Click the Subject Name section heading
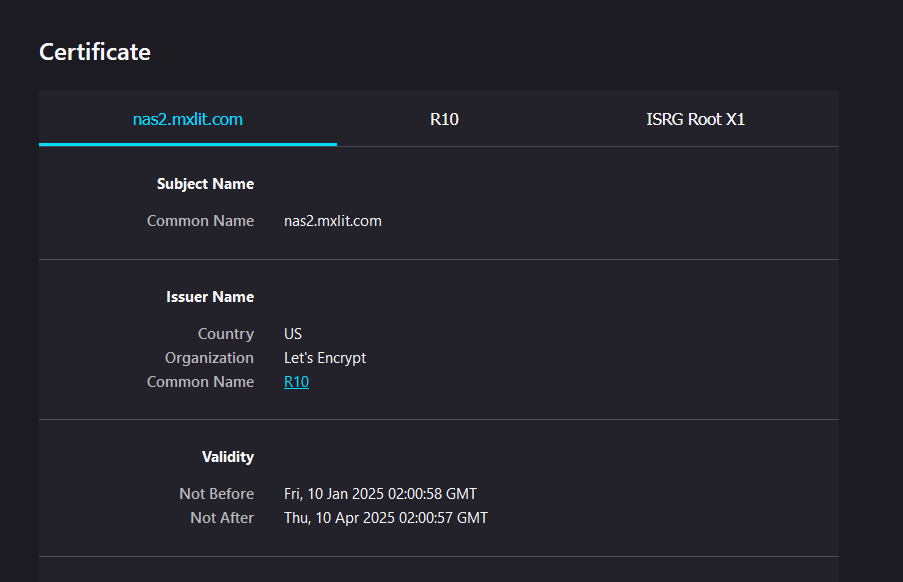The height and width of the screenshot is (582, 903). point(205,184)
